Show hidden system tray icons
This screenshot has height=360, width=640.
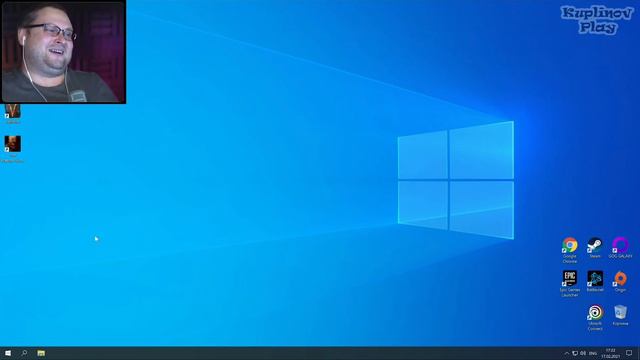[567, 353]
